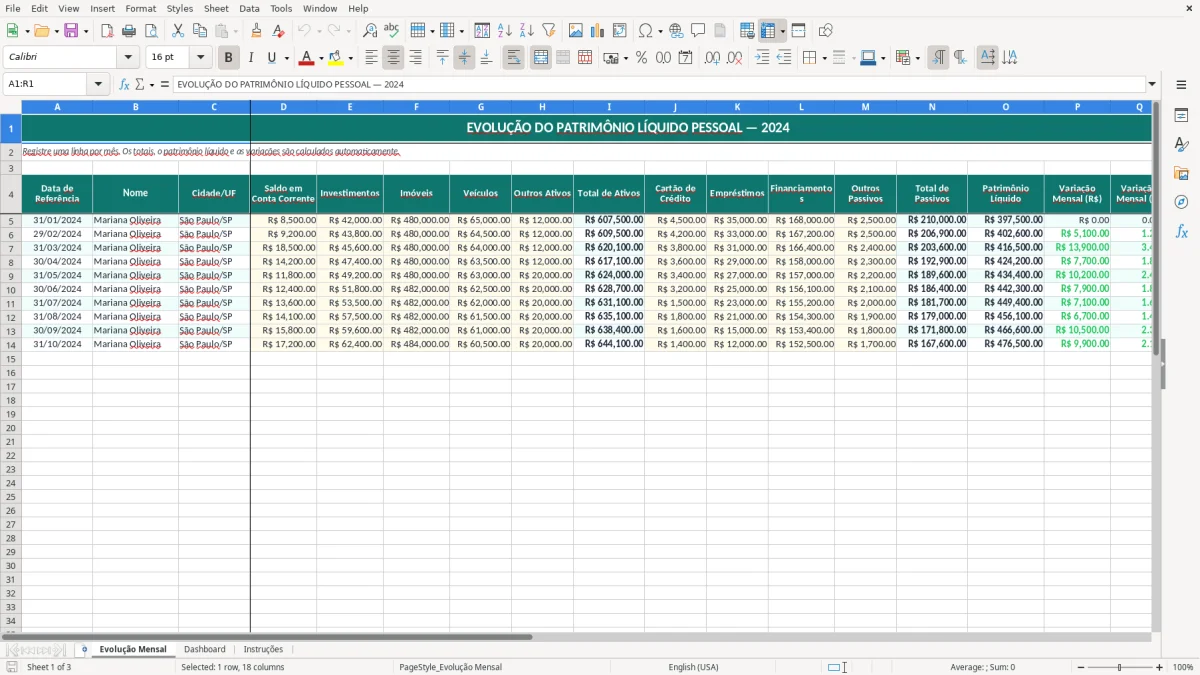Open the font name dropdown

pos(127,58)
